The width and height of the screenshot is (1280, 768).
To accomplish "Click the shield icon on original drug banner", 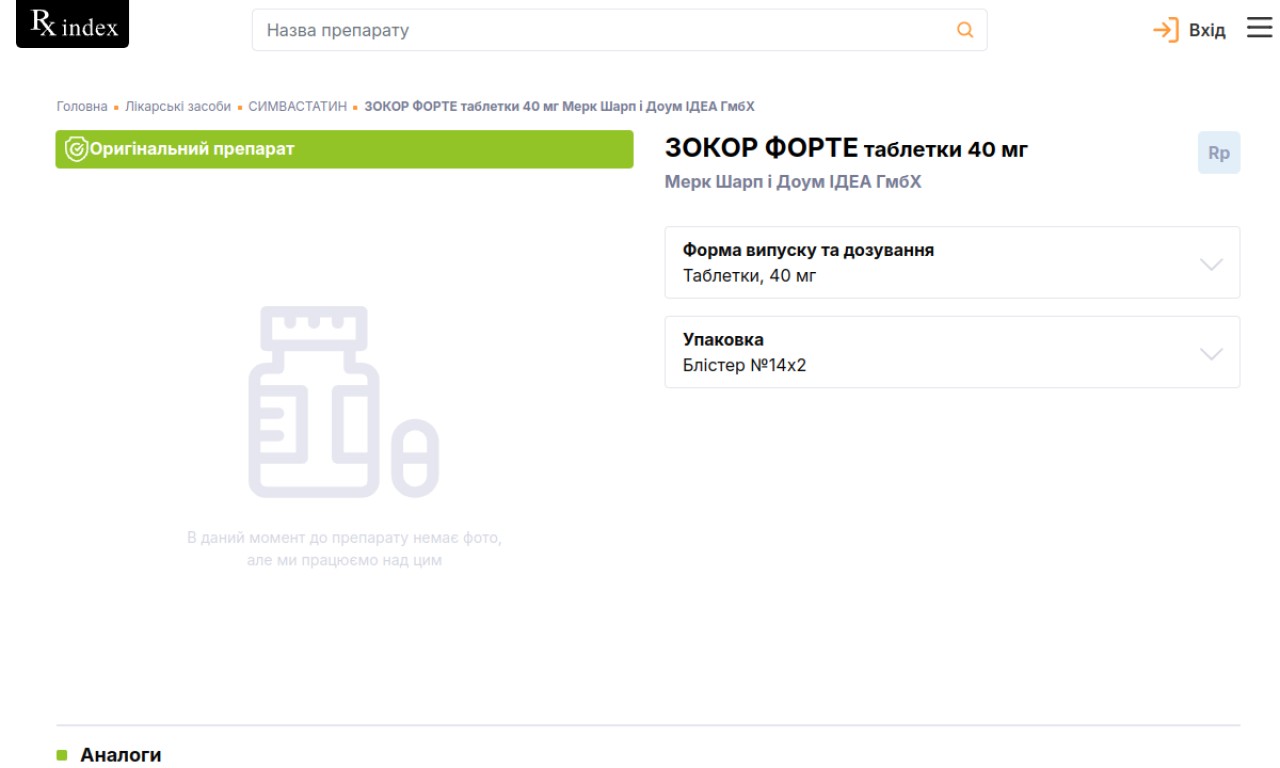I will click(76, 150).
